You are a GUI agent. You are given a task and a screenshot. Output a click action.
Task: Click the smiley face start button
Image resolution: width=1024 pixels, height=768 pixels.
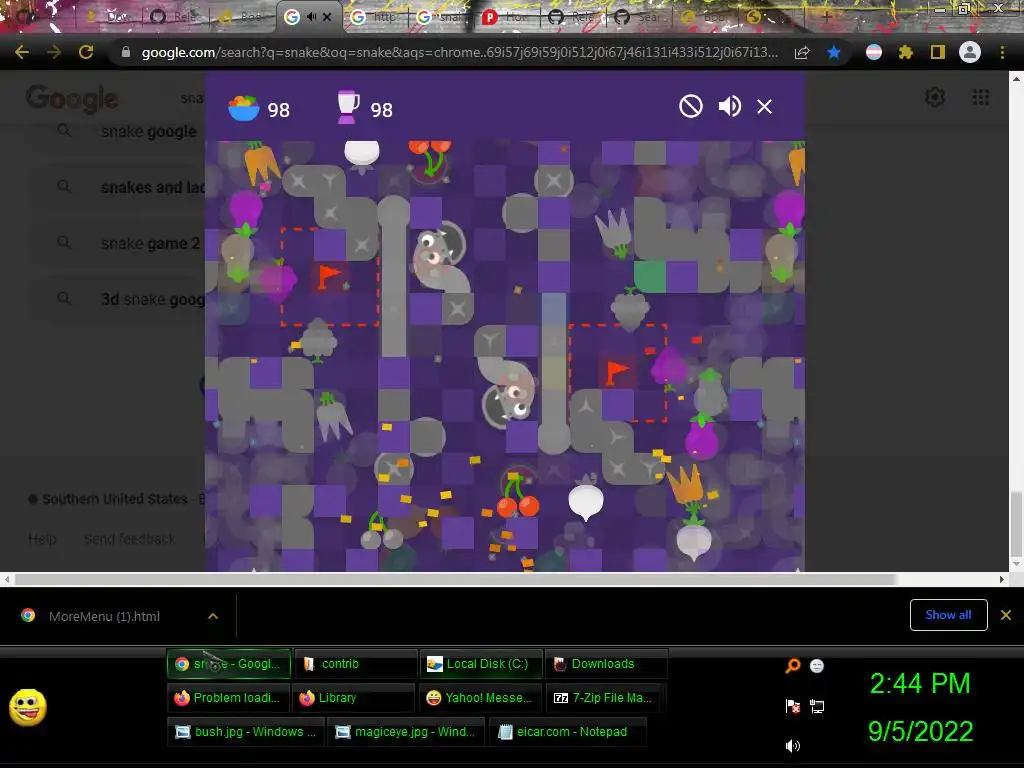27,707
